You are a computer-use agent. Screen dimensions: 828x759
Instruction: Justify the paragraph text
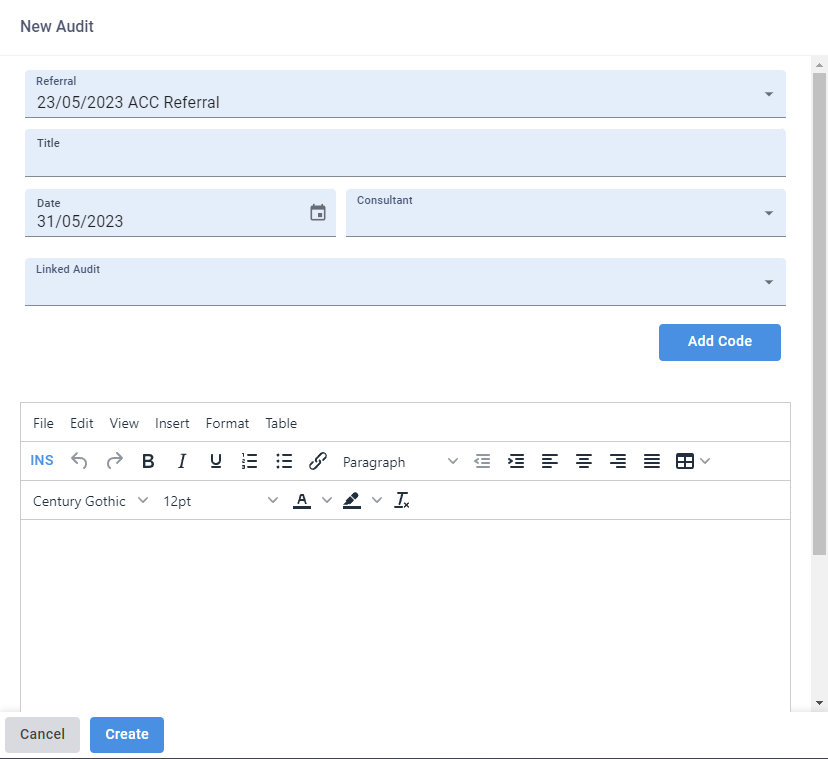[x=652, y=461]
